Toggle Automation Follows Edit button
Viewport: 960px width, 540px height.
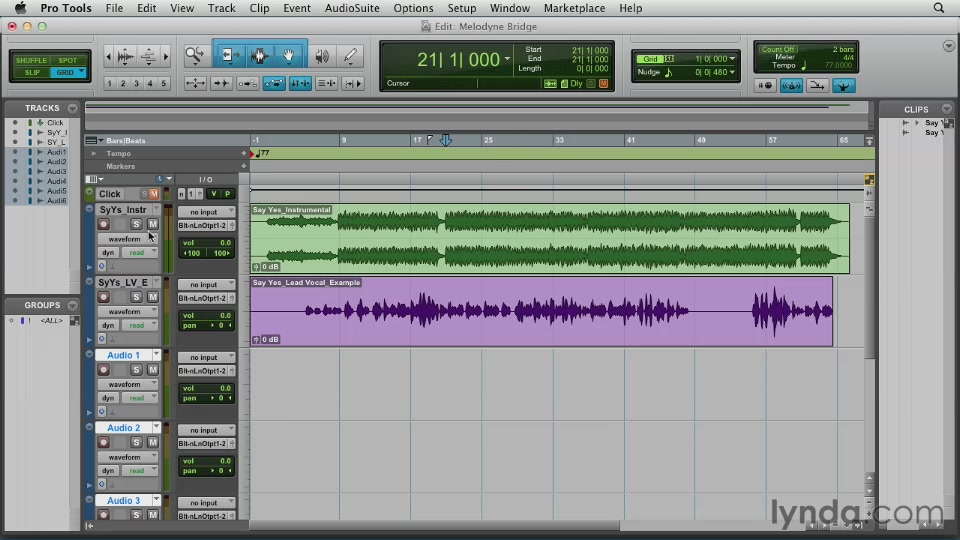pyautogui.click(x=274, y=83)
